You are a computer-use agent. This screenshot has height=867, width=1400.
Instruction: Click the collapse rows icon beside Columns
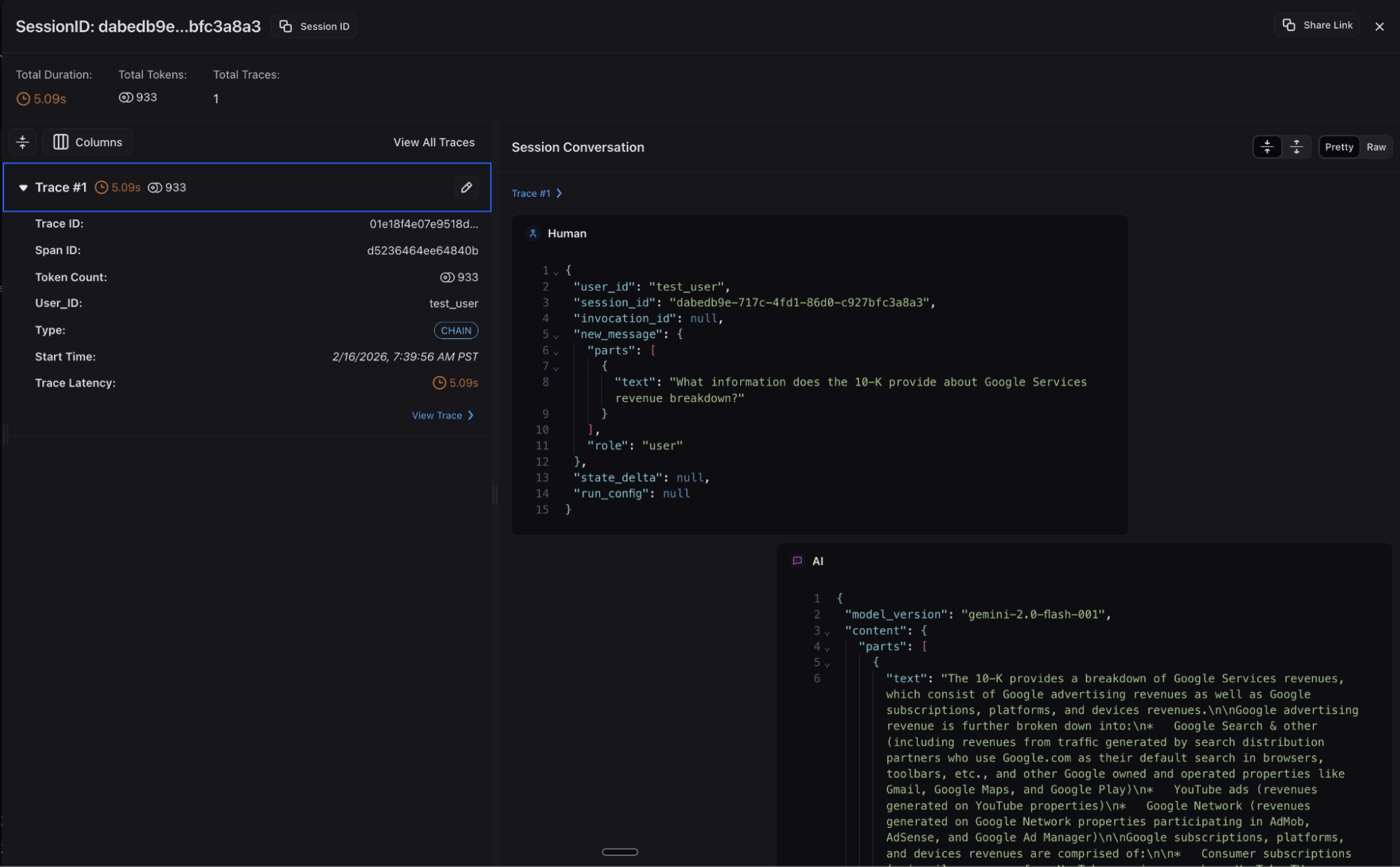(x=22, y=142)
